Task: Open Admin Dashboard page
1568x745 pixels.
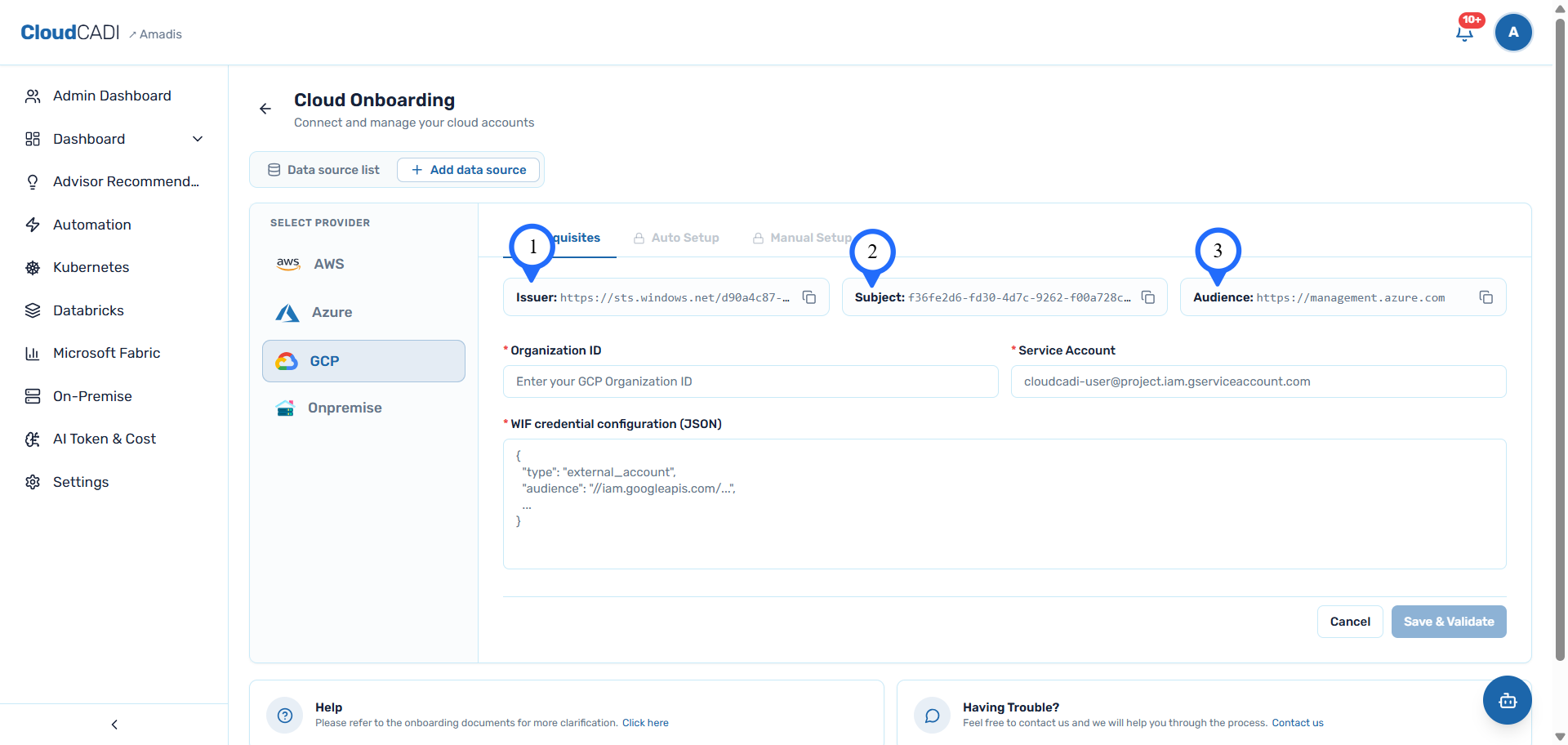Action: point(112,96)
